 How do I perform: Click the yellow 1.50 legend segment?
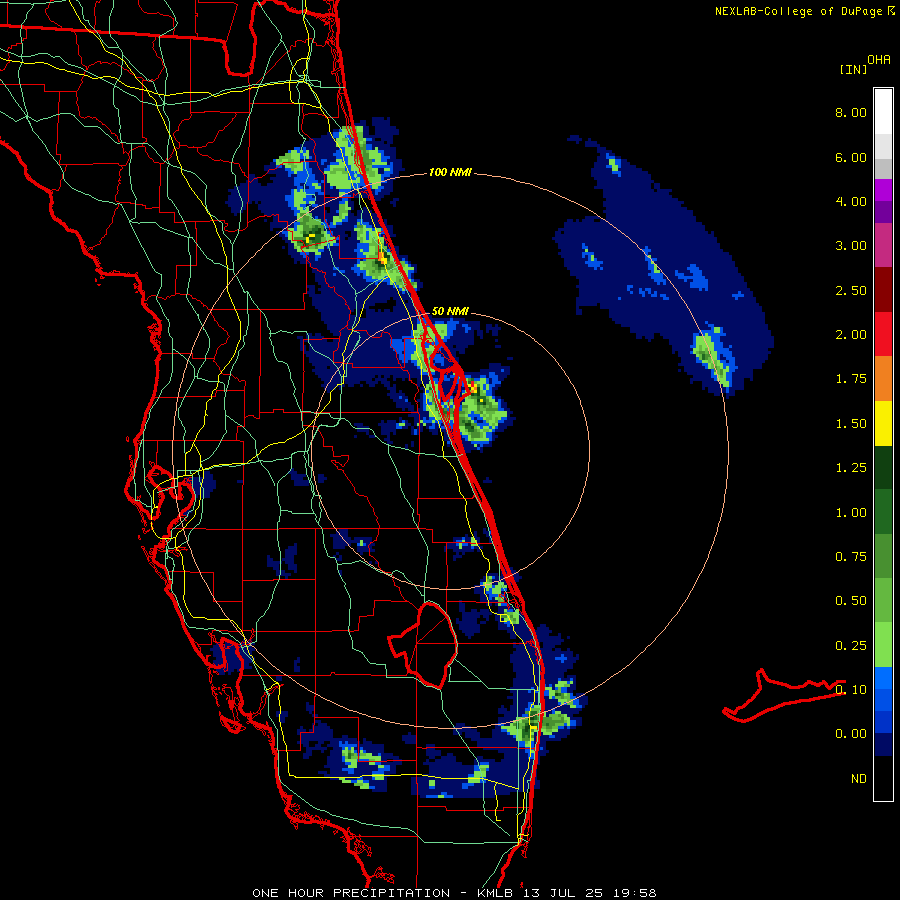[x=883, y=423]
